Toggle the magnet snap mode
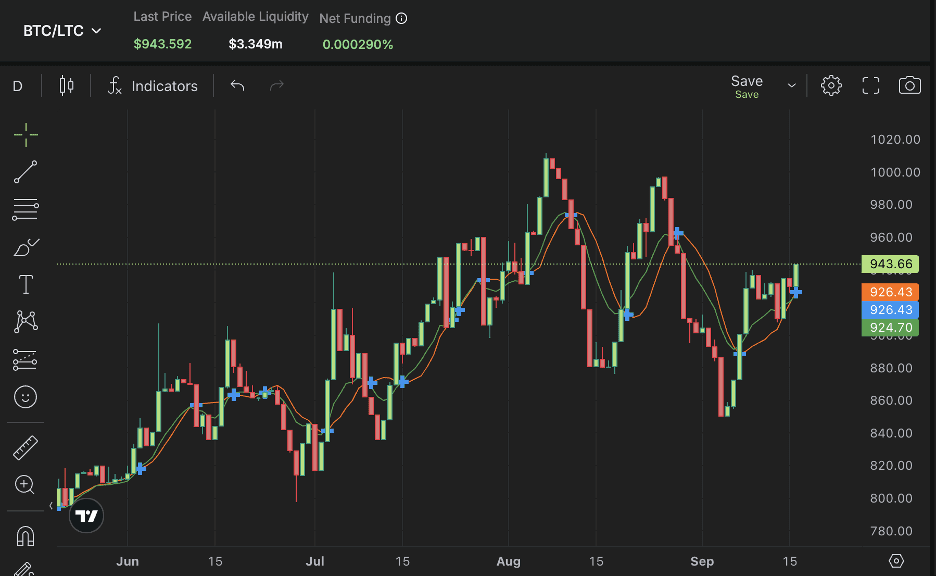The width and height of the screenshot is (936, 576). click(x=26, y=536)
